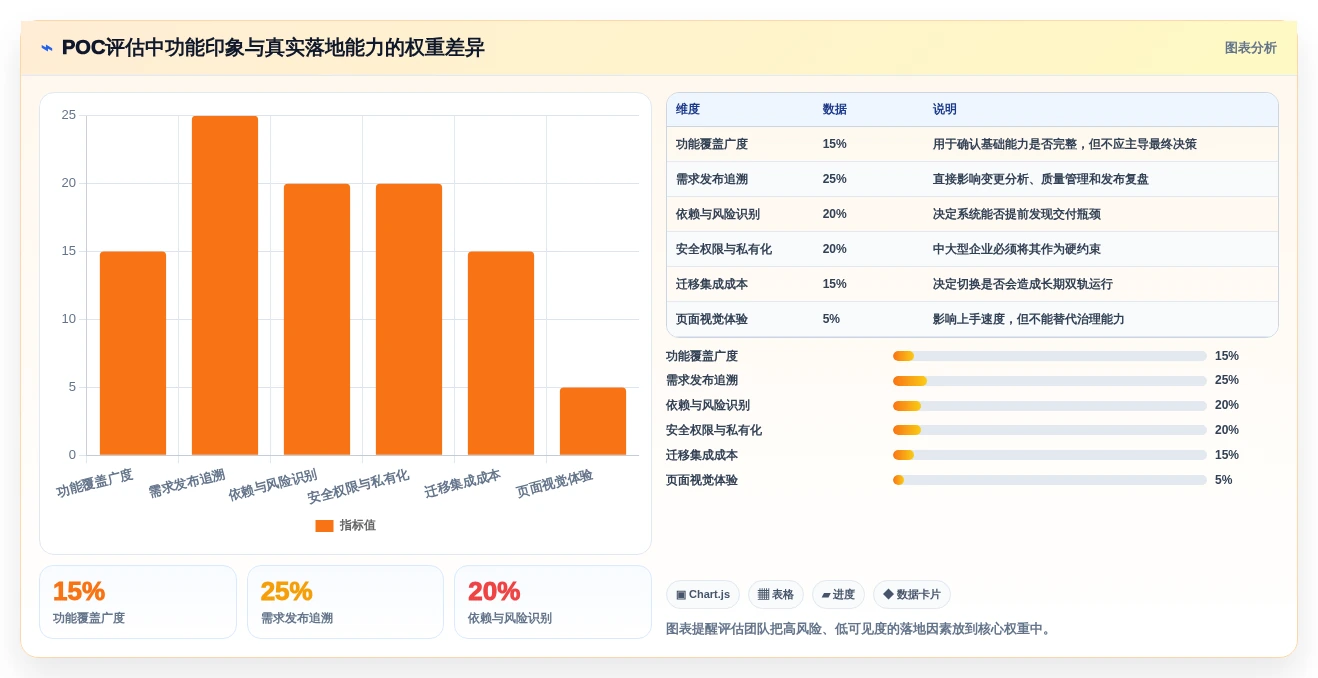Click the 需求发布追溯 progress bar
The height and width of the screenshot is (678, 1318).
point(1050,381)
